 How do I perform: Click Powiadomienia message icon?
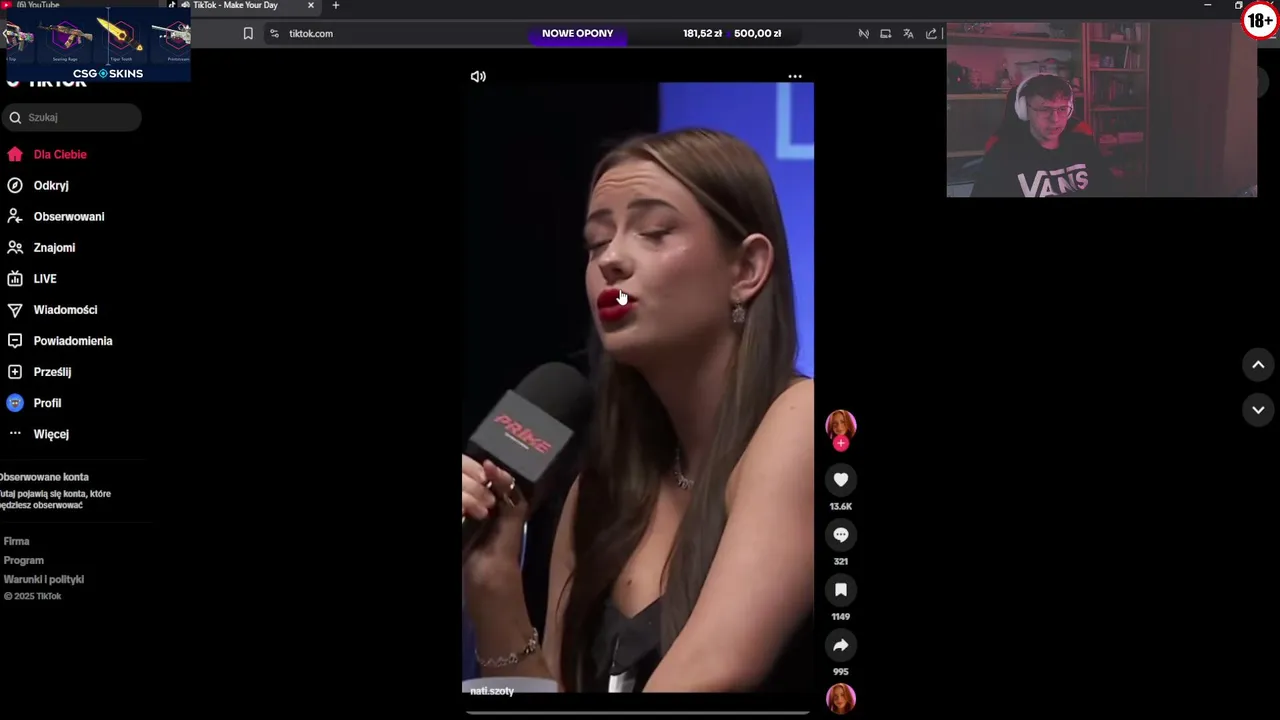[15, 340]
